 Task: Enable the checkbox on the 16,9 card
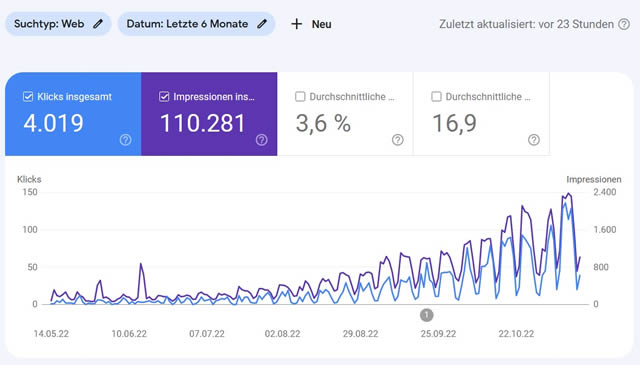click(x=436, y=97)
